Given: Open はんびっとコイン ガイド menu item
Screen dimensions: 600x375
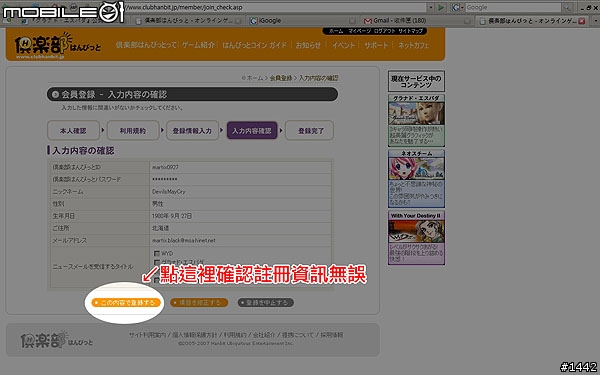Looking at the screenshot, I should tap(254, 45).
